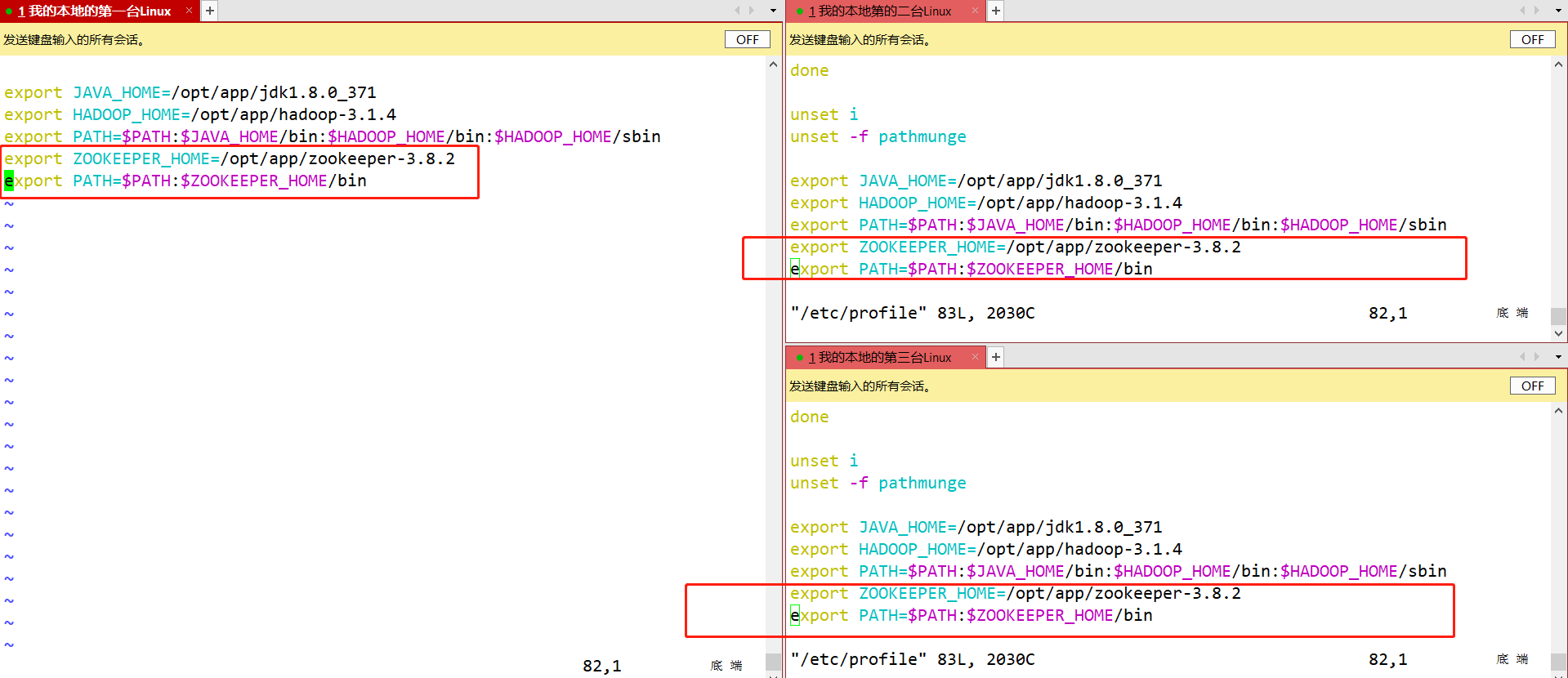Click scroll-up arrow in first pane scrollbar

pos(774,64)
